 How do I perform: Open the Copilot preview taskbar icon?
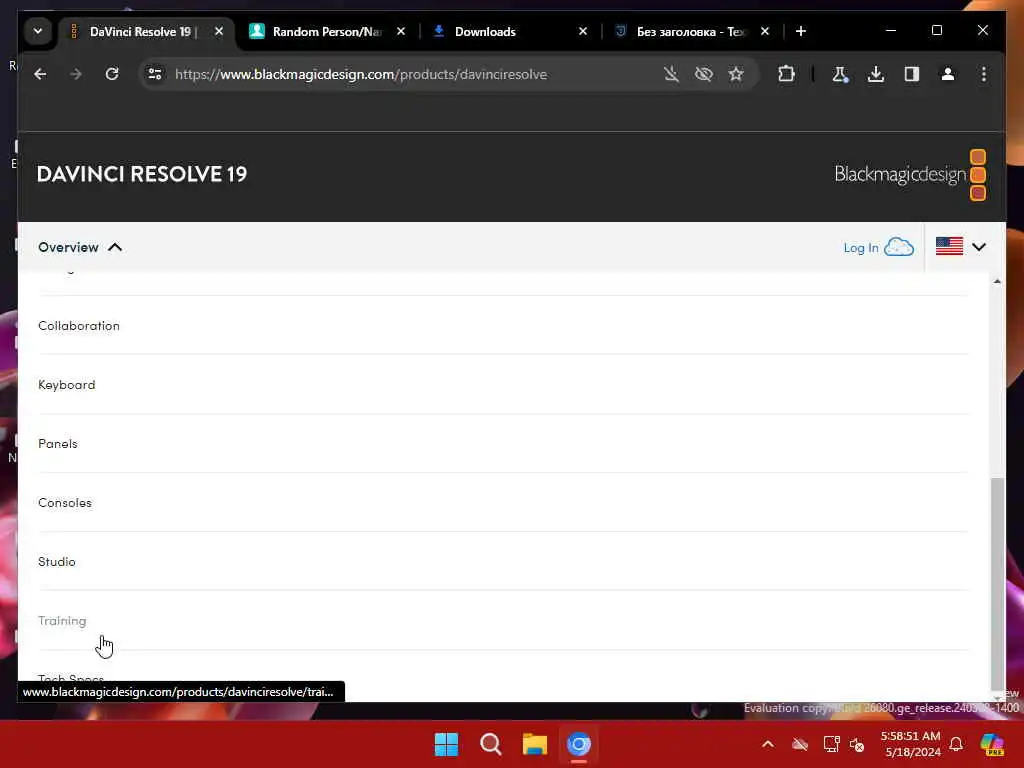pos(992,744)
